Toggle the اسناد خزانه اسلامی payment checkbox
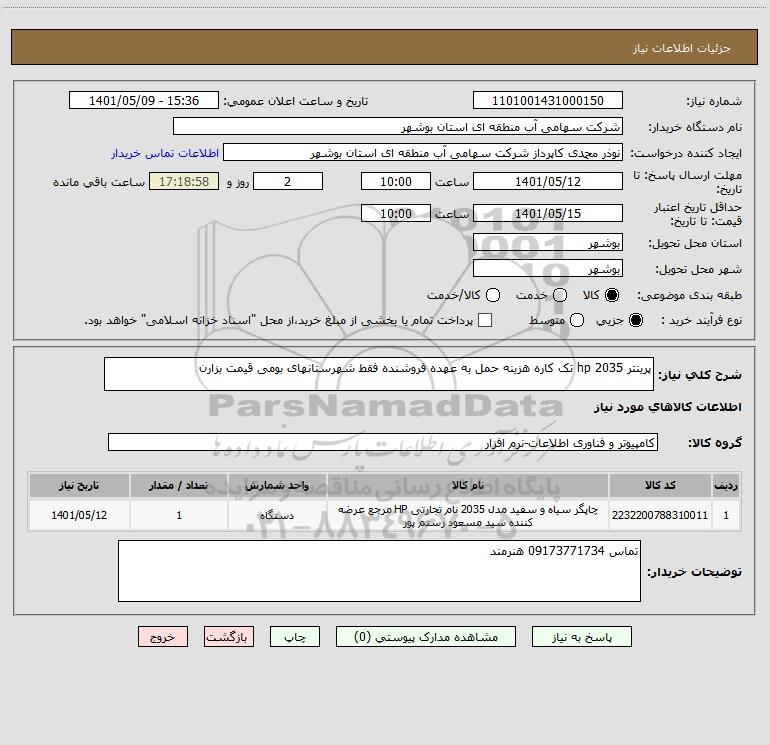 [x=485, y=320]
